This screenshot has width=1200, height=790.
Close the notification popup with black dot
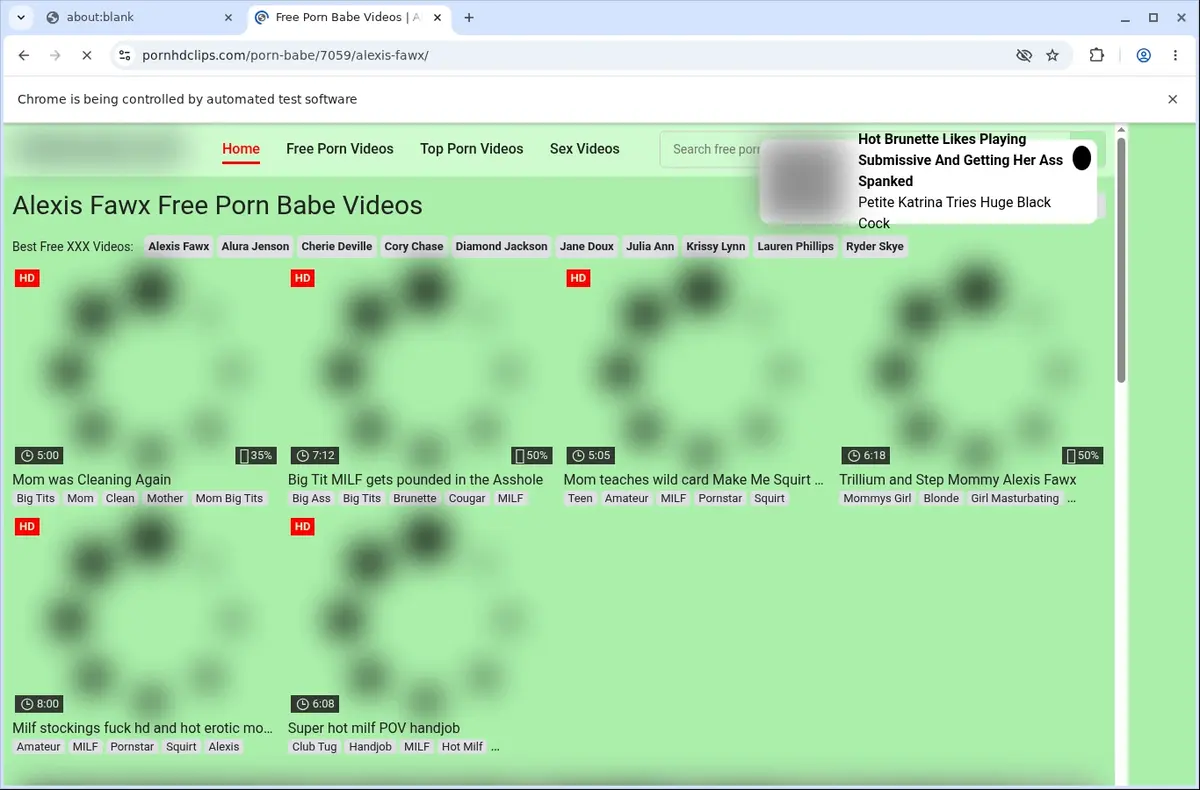point(1081,158)
